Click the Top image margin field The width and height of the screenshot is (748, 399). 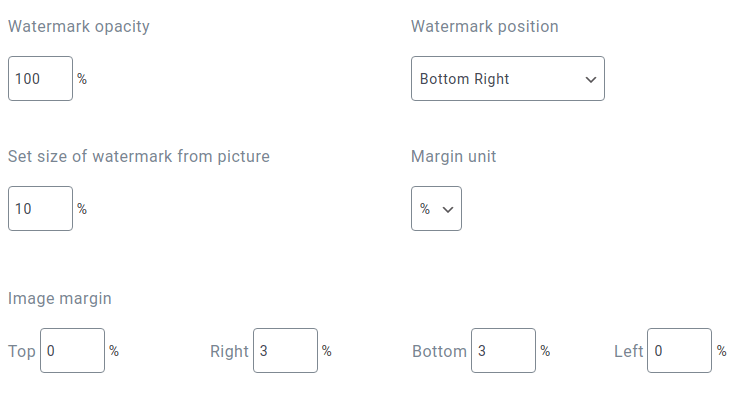[x=73, y=350]
